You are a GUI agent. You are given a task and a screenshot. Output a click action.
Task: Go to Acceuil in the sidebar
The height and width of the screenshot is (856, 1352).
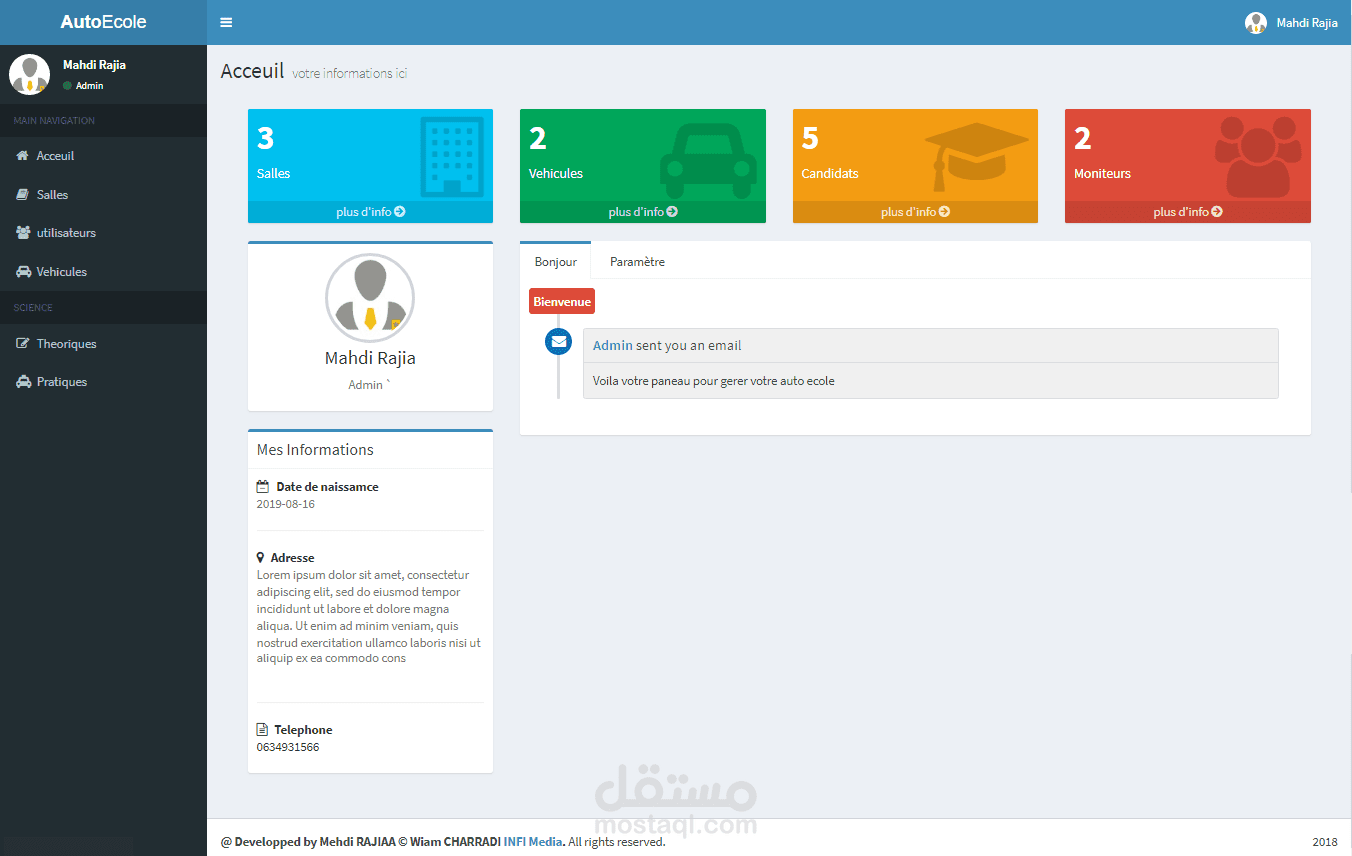(103, 156)
